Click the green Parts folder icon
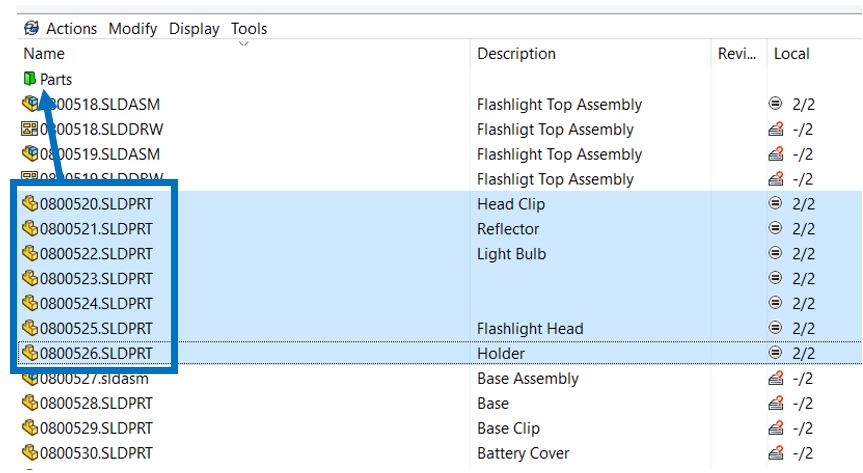The height and width of the screenshot is (473, 863). click(30, 79)
